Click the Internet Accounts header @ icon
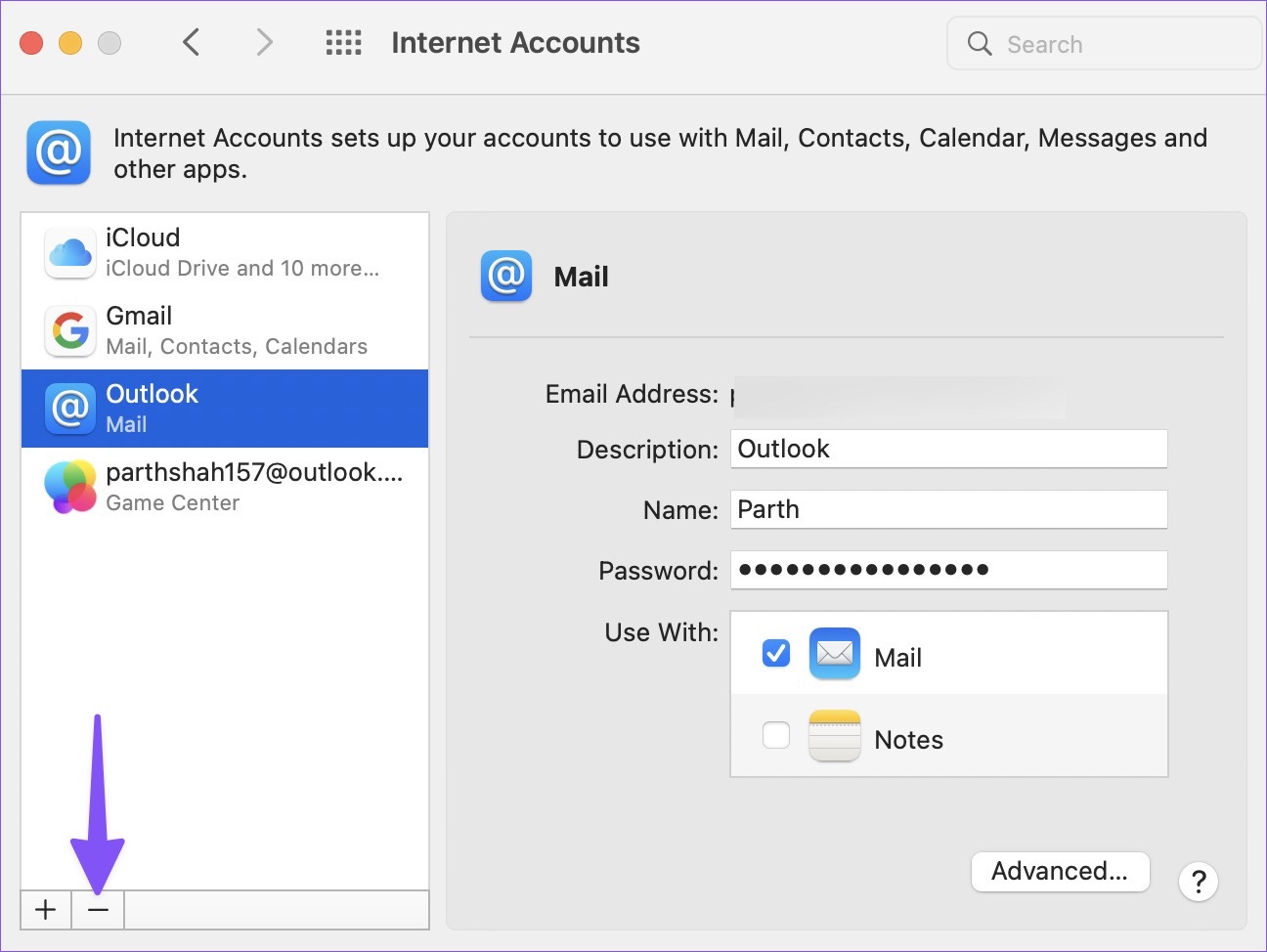1267x952 pixels. [x=59, y=152]
